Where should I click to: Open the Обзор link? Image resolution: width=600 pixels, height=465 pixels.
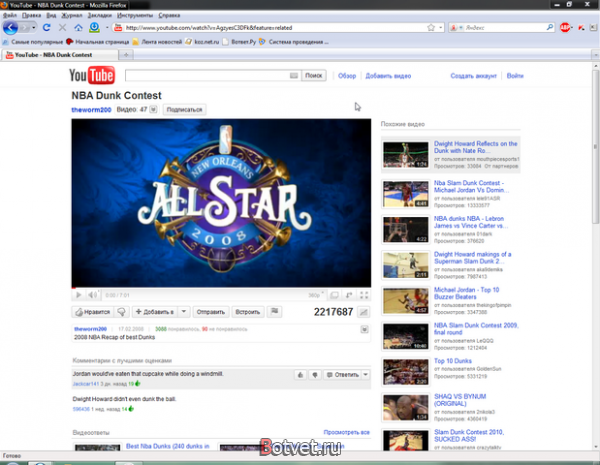pyautogui.click(x=347, y=76)
